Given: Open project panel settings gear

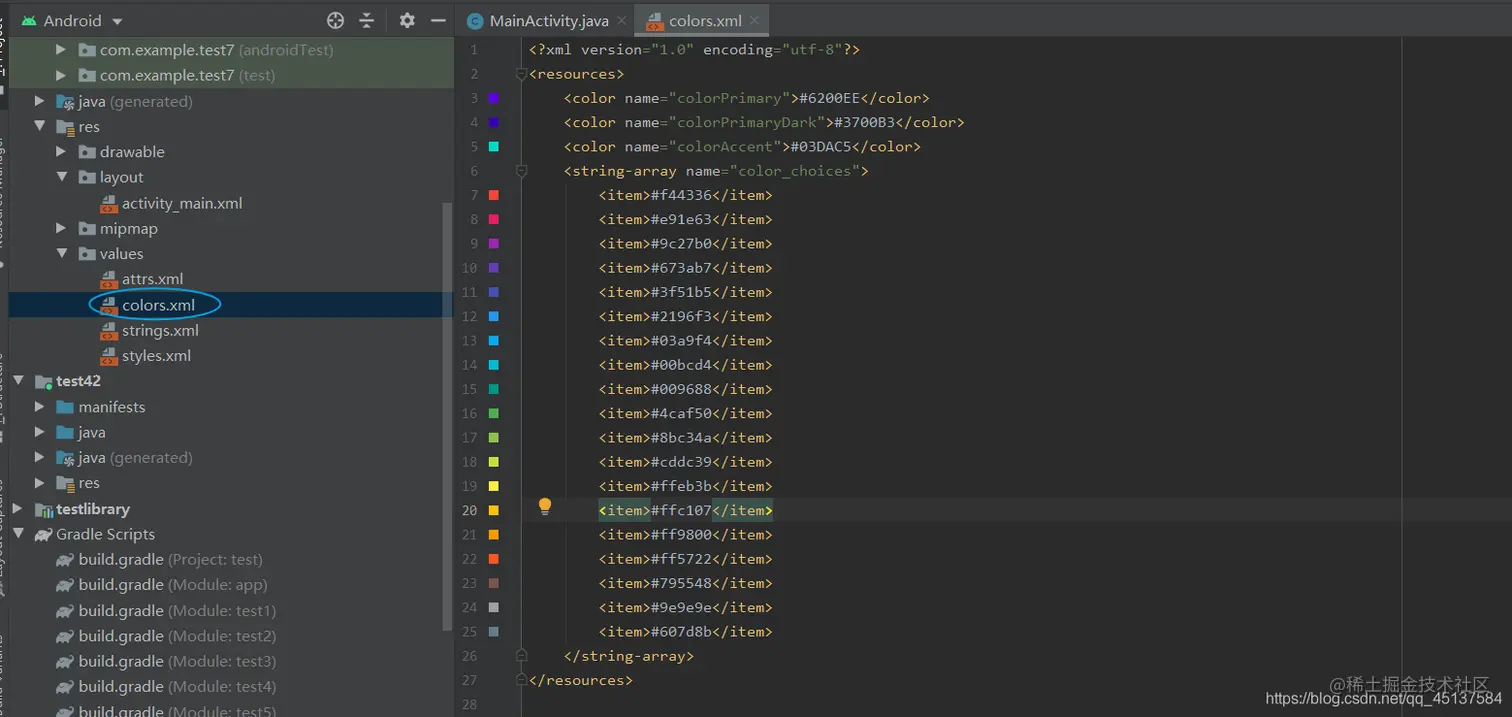Looking at the screenshot, I should [407, 20].
